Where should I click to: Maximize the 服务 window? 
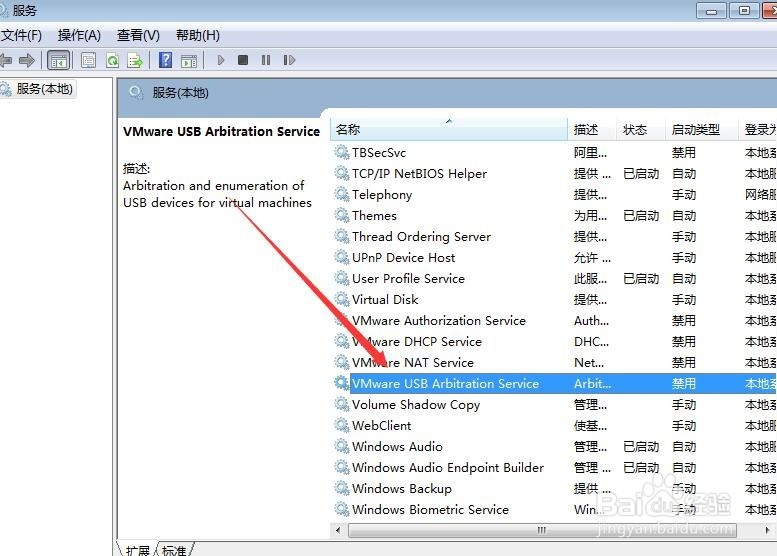click(x=744, y=10)
